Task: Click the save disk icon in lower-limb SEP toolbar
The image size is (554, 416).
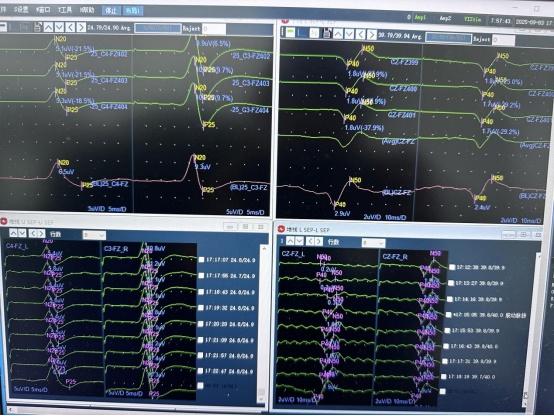Action: pos(327,34)
